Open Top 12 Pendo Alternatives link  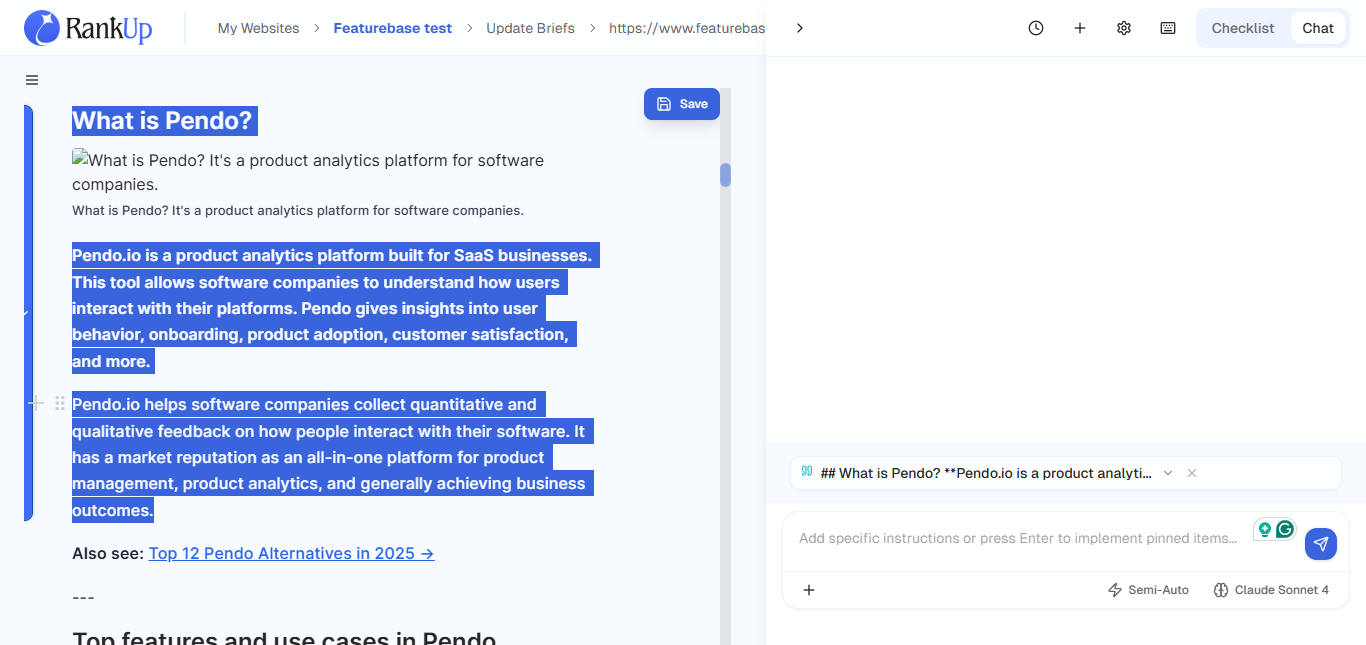pyautogui.click(x=292, y=553)
